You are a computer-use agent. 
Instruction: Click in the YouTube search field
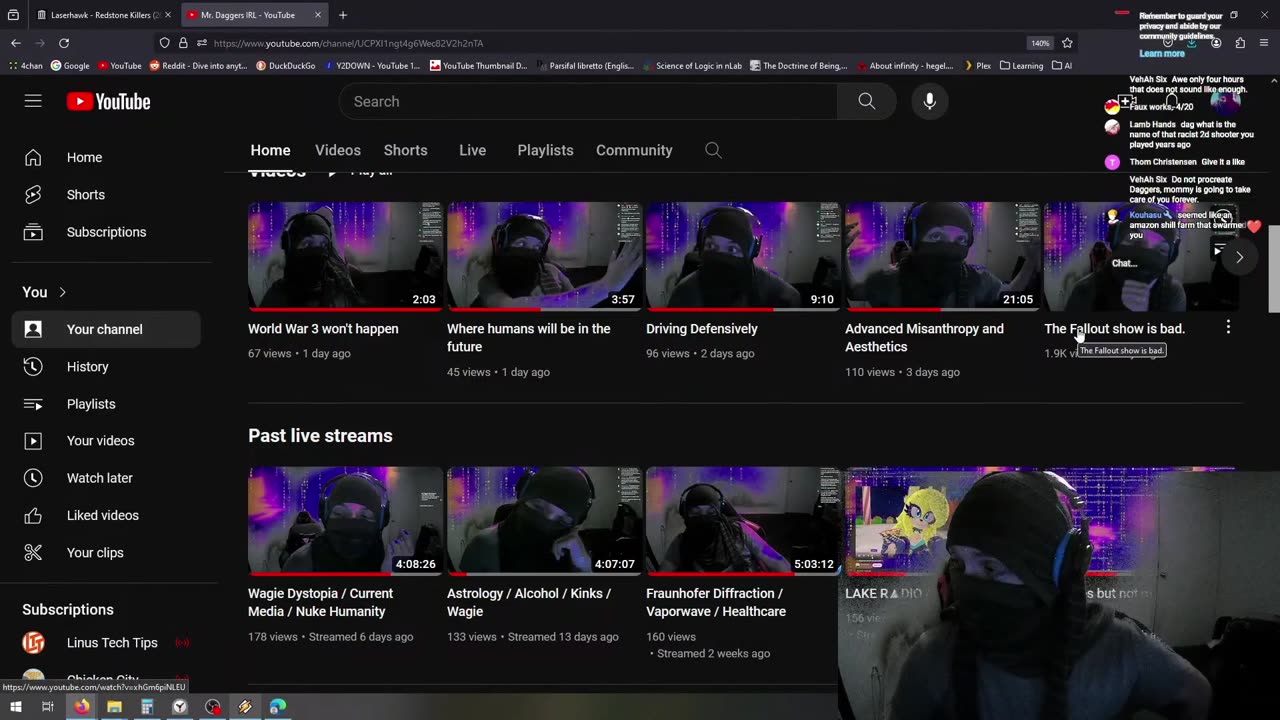tap(588, 101)
